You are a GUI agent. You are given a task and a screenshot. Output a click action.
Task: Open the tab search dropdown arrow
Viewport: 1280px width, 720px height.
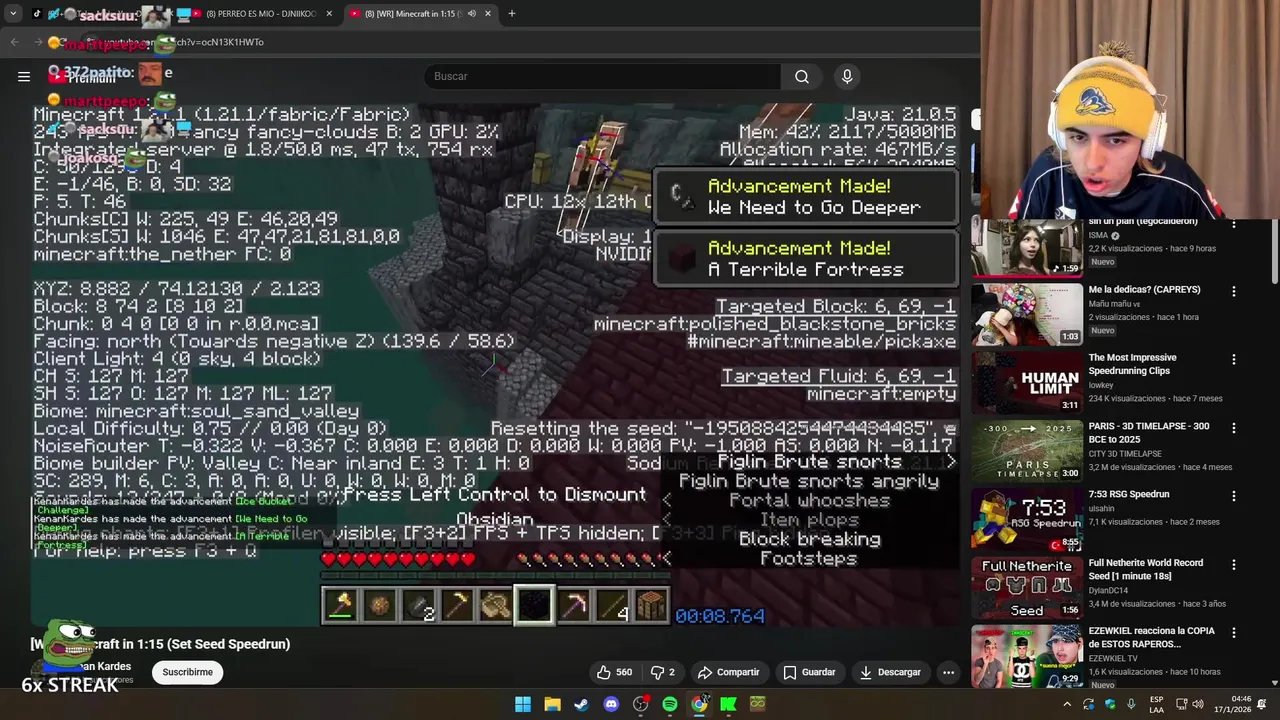tap(13, 14)
